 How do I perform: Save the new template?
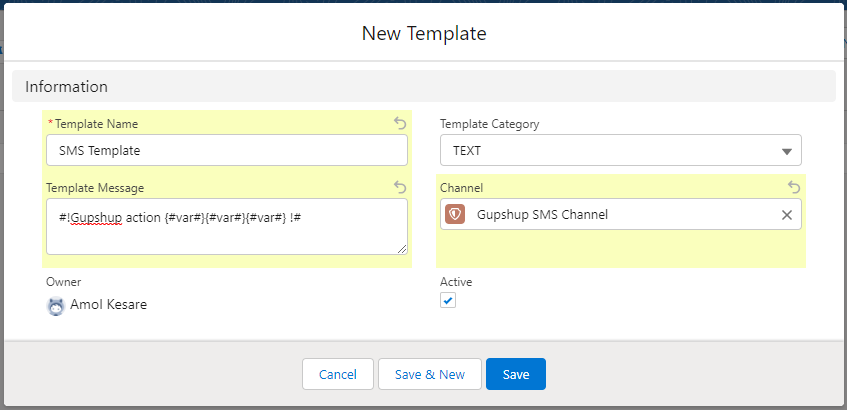(x=516, y=374)
